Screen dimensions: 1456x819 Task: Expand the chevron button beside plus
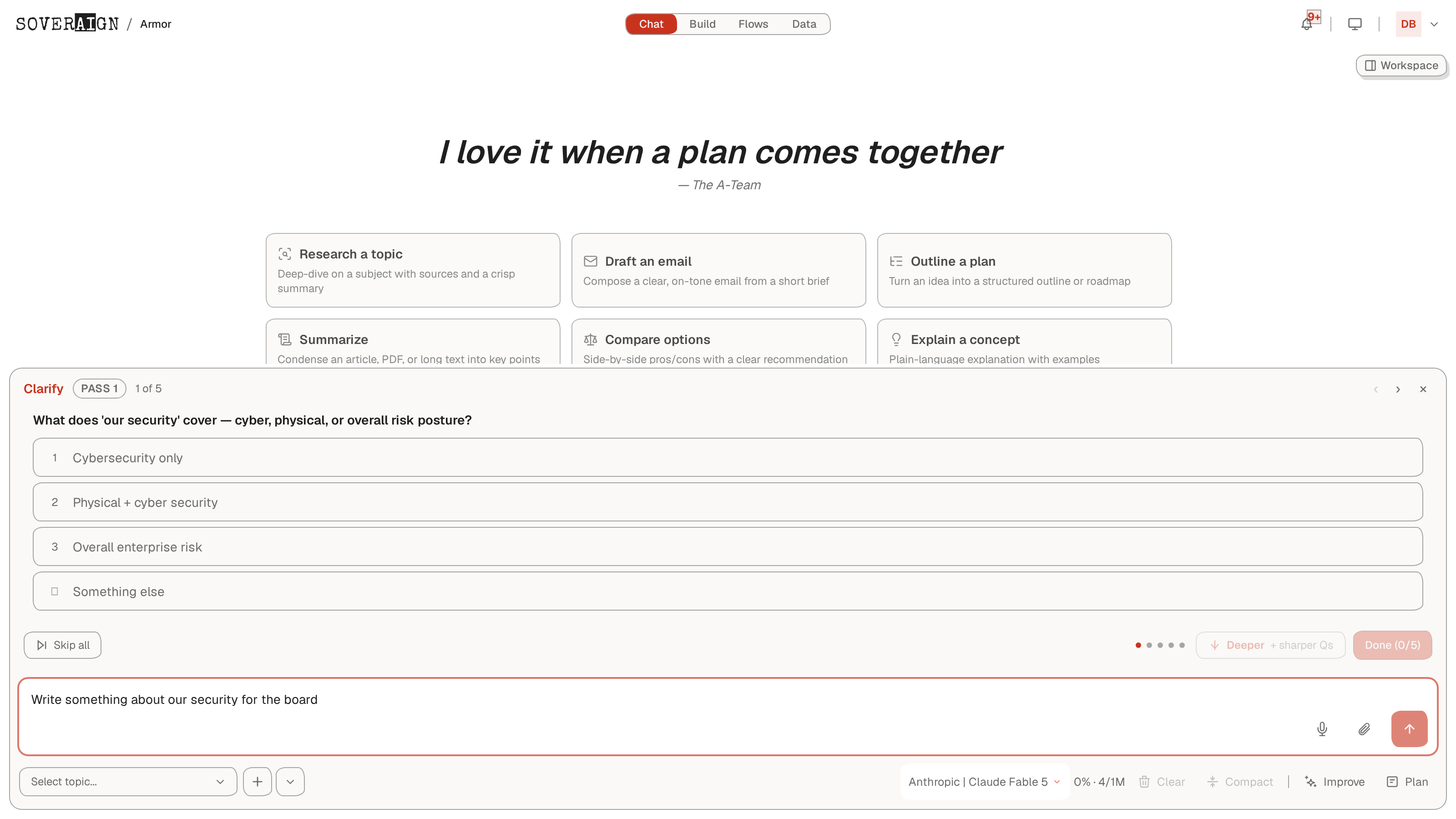coord(290,782)
